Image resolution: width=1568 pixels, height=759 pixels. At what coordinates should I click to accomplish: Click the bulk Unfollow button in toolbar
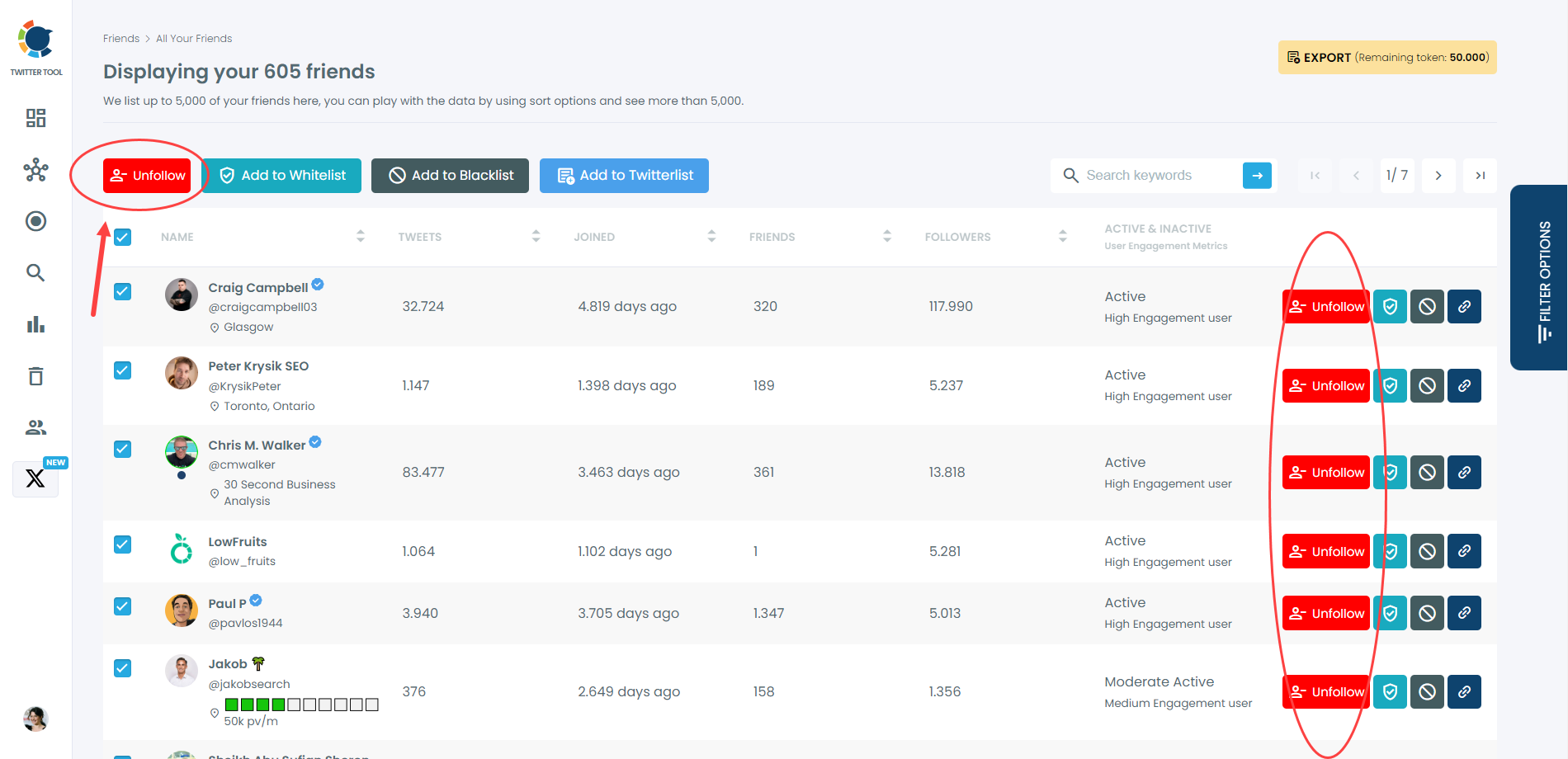pos(147,176)
